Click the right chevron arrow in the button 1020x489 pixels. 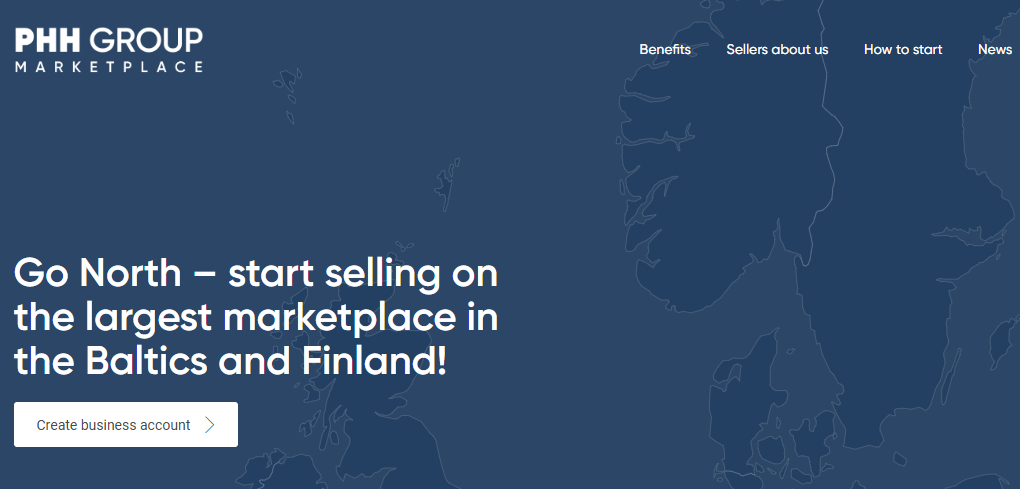[x=209, y=425]
